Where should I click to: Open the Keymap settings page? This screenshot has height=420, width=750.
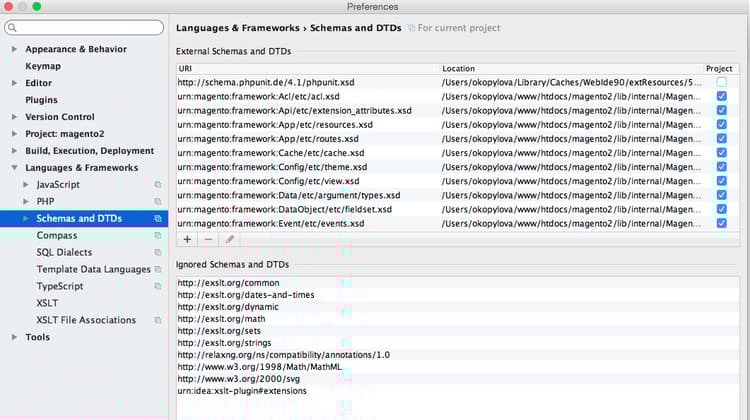click(43, 66)
